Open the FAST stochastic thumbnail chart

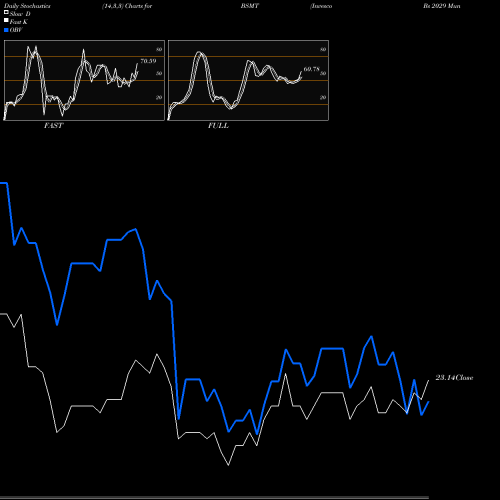[x=84, y=80]
